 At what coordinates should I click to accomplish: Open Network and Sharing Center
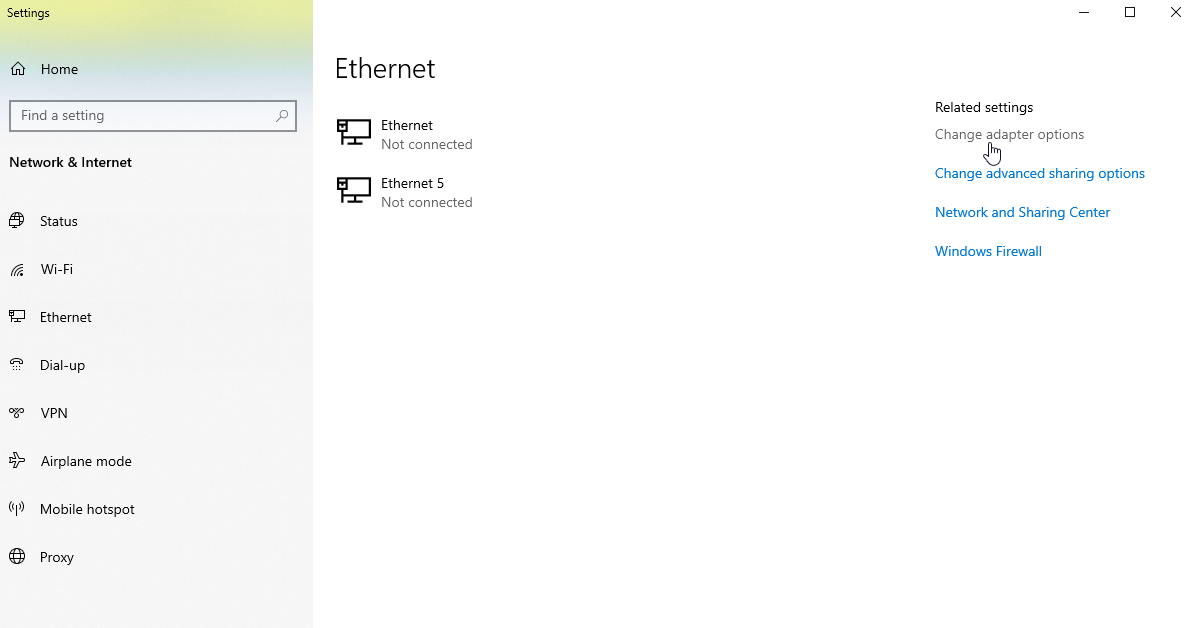(1022, 212)
